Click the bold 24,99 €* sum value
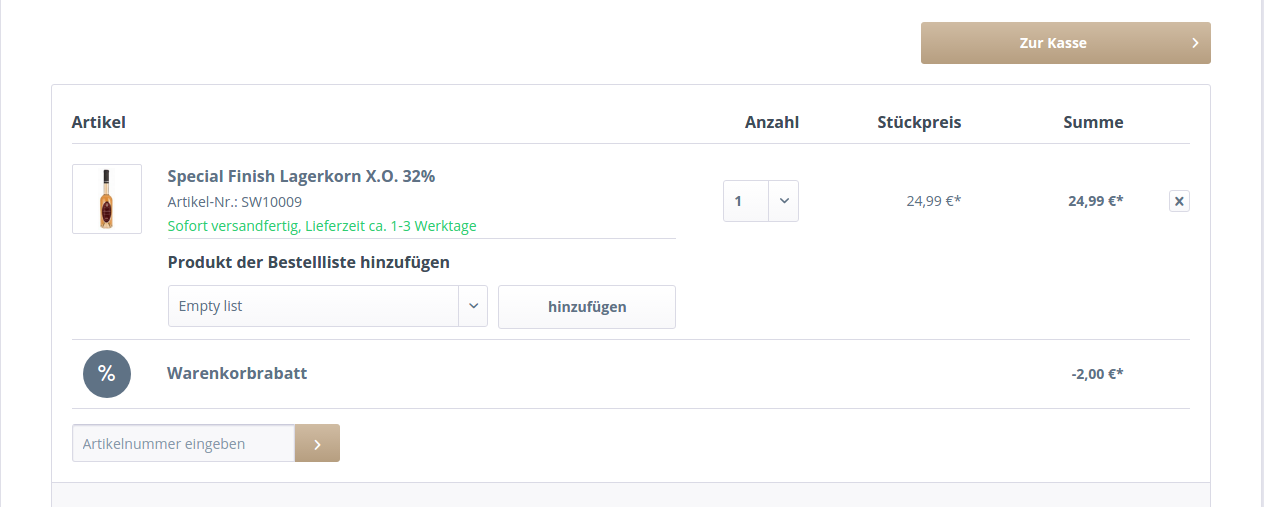The height and width of the screenshot is (507, 1264). (x=1095, y=201)
